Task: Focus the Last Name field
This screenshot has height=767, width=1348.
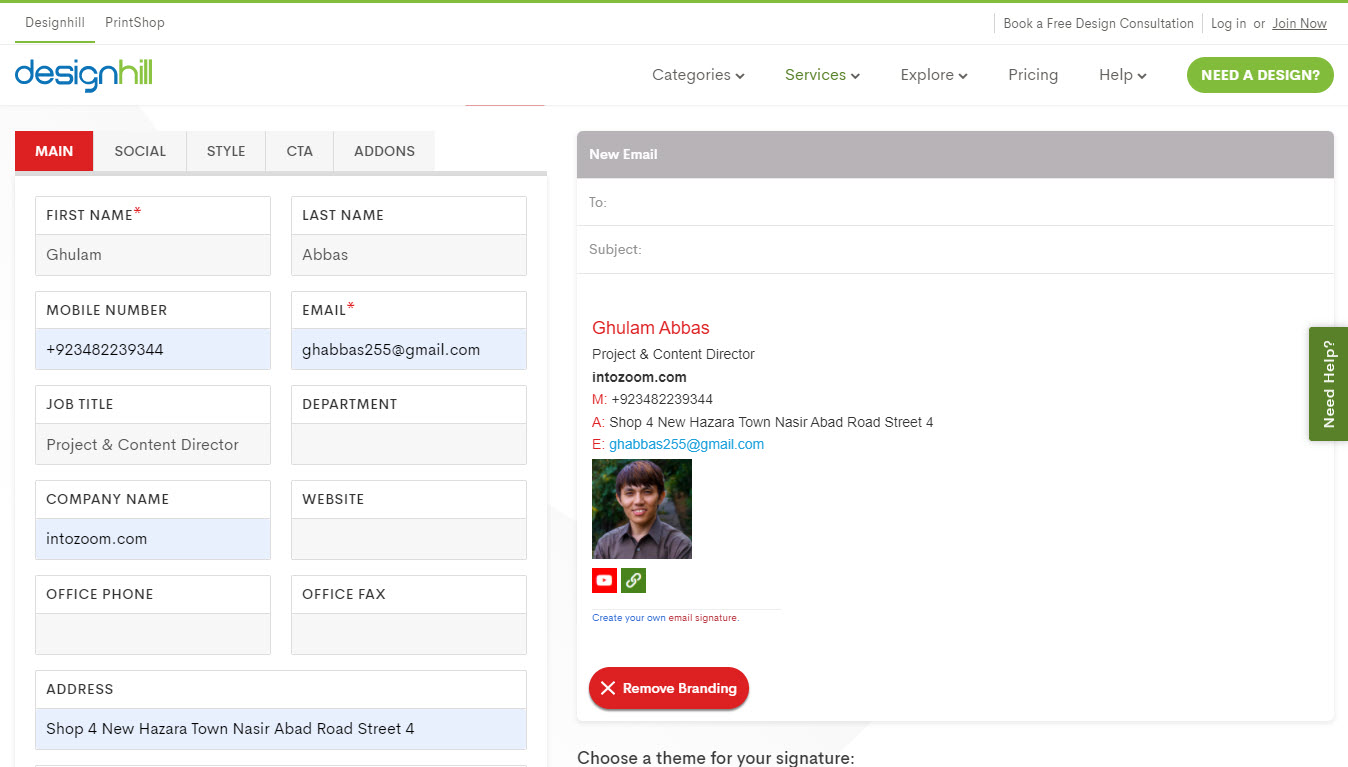Action: (409, 255)
